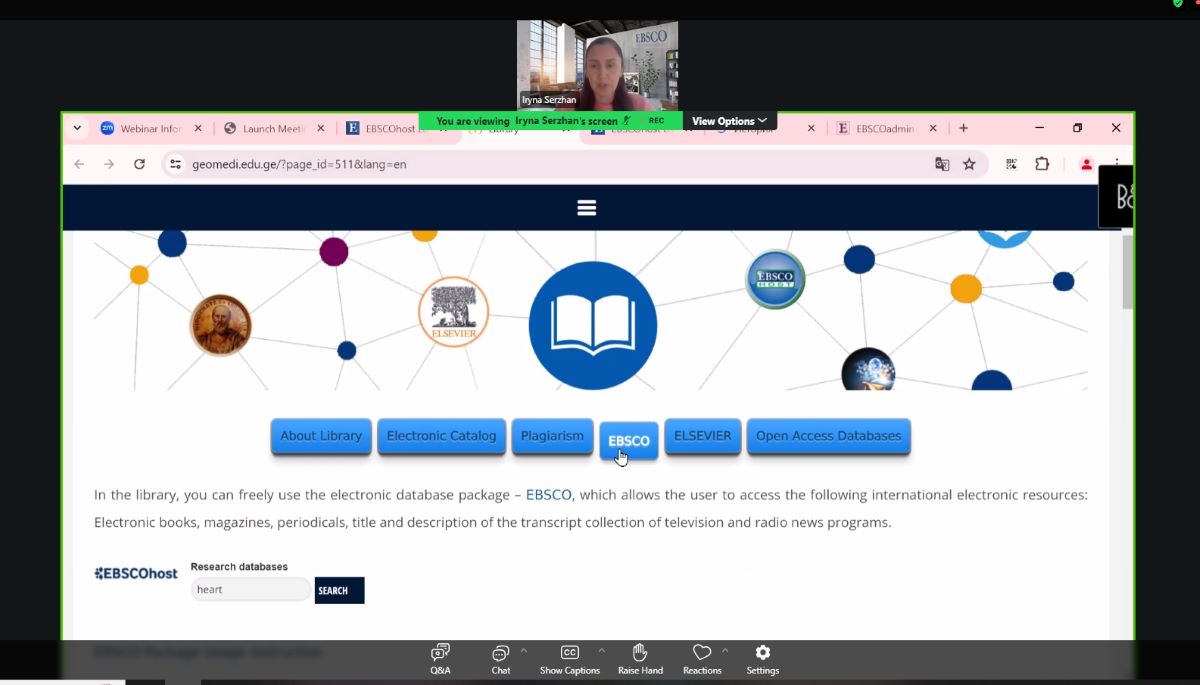
Task: Close the Webinar Info tab
Action: tap(198, 128)
